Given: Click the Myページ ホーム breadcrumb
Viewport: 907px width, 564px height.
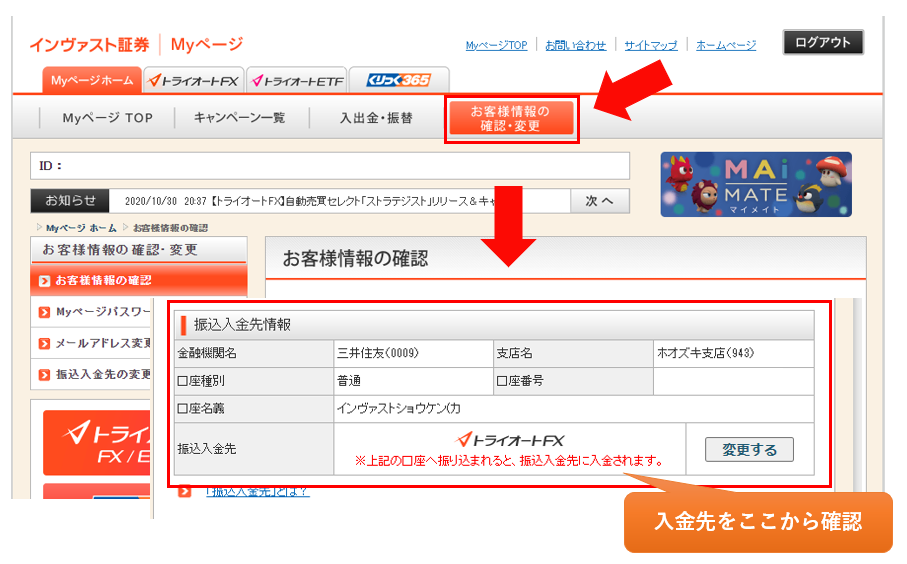Looking at the screenshot, I should [x=81, y=228].
